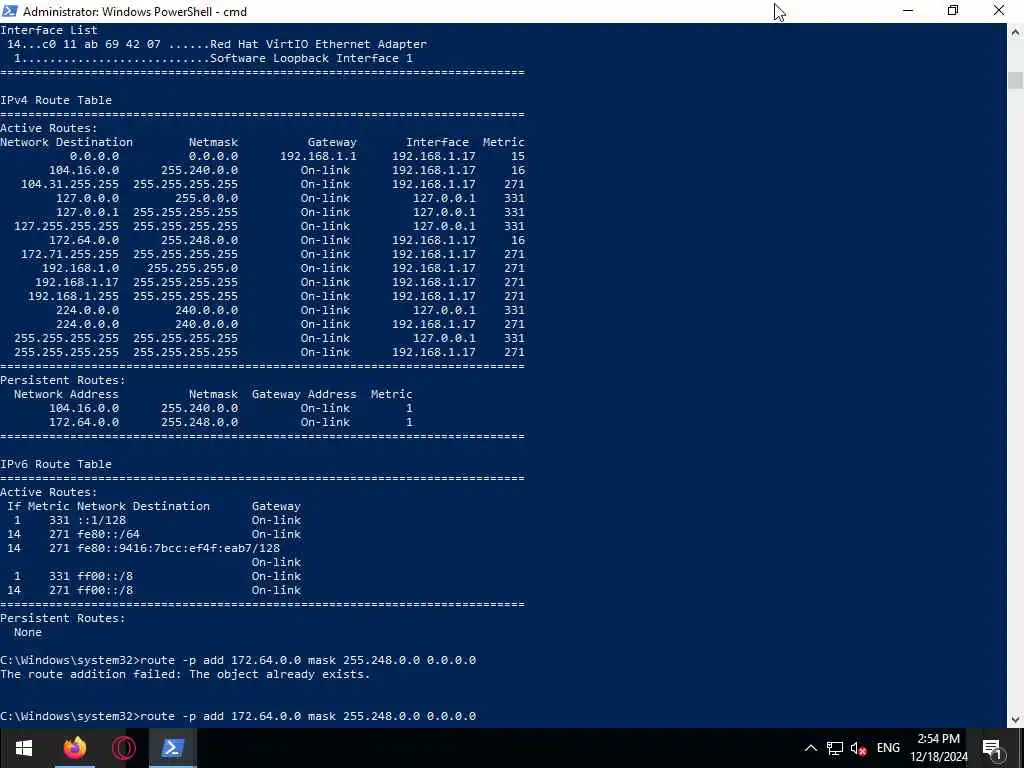Click the scrollbar down arrow
Image resolution: width=1024 pixels, height=768 pixels.
pyautogui.click(x=1016, y=720)
